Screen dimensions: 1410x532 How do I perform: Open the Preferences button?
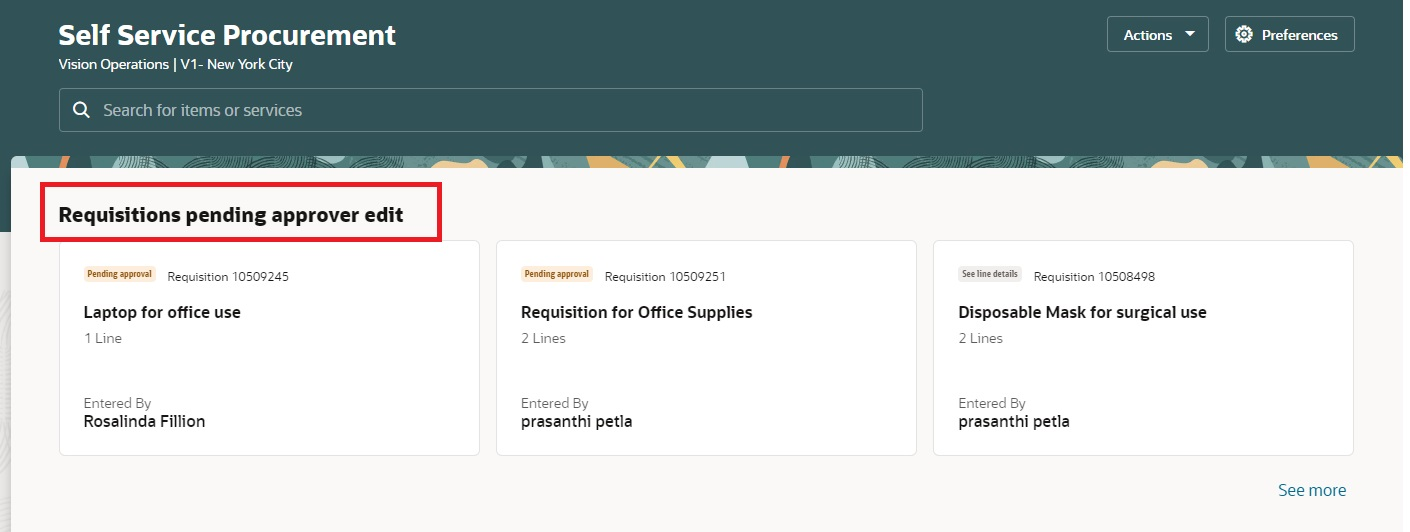tap(1289, 34)
